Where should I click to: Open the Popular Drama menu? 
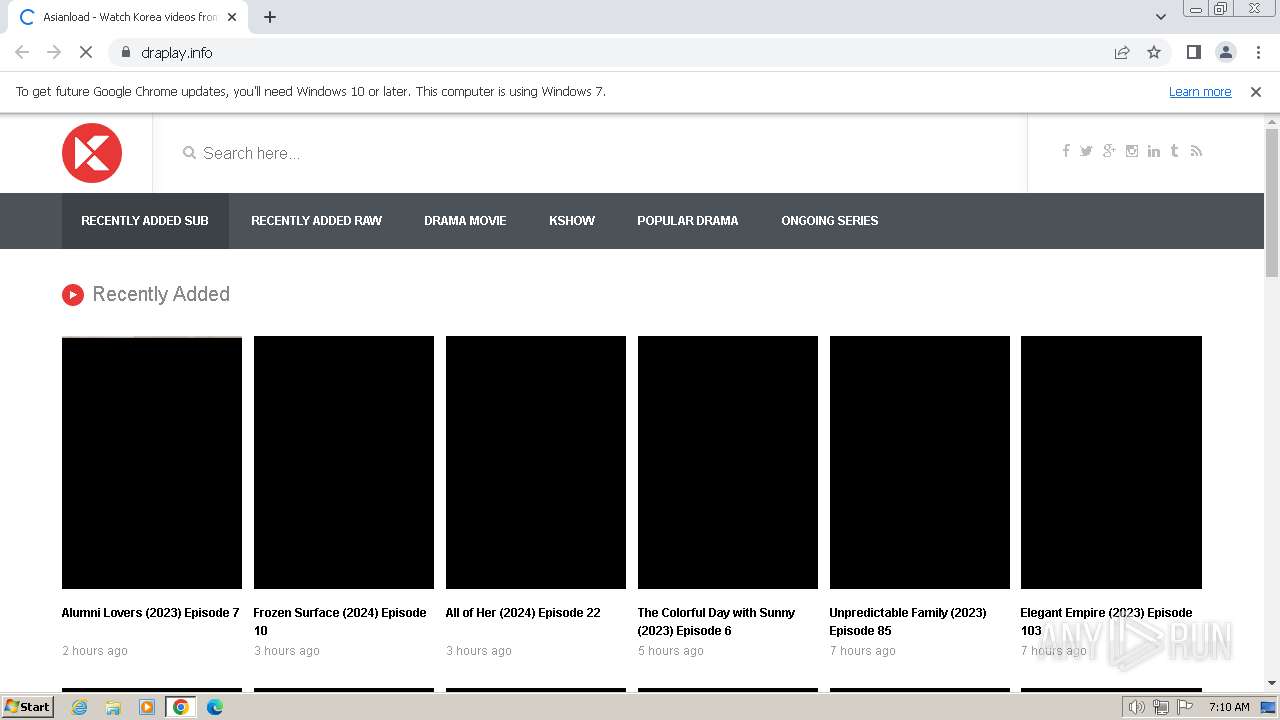688,221
